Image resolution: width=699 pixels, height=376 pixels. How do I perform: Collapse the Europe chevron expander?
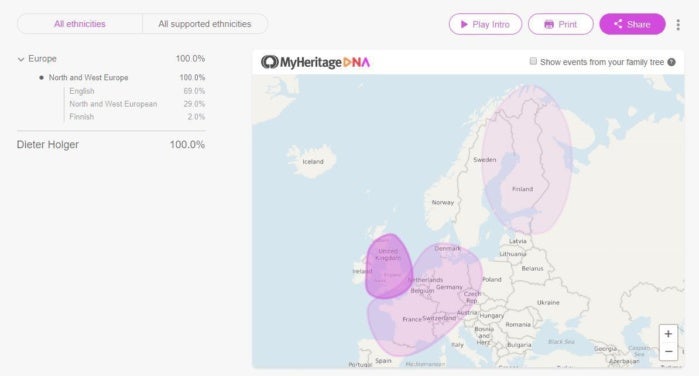21,59
